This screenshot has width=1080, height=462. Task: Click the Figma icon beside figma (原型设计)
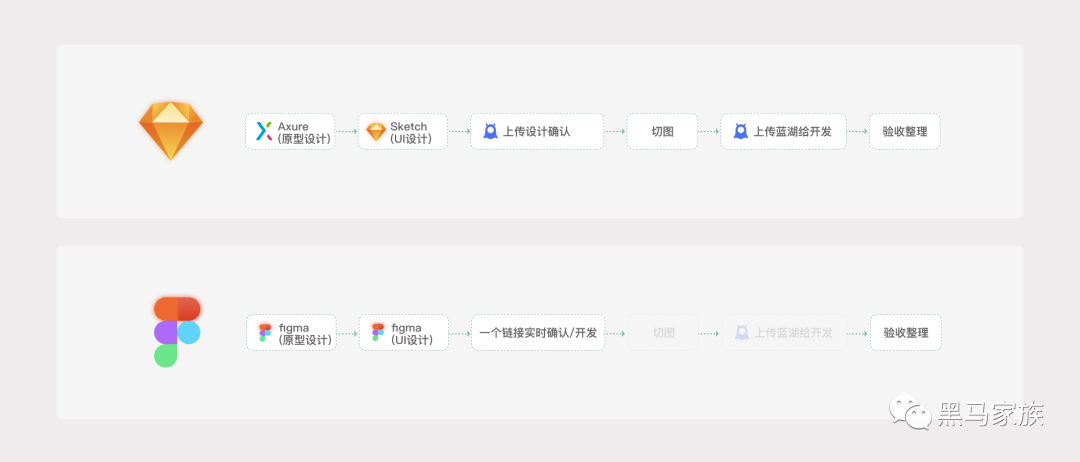pyautogui.click(x=265, y=333)
